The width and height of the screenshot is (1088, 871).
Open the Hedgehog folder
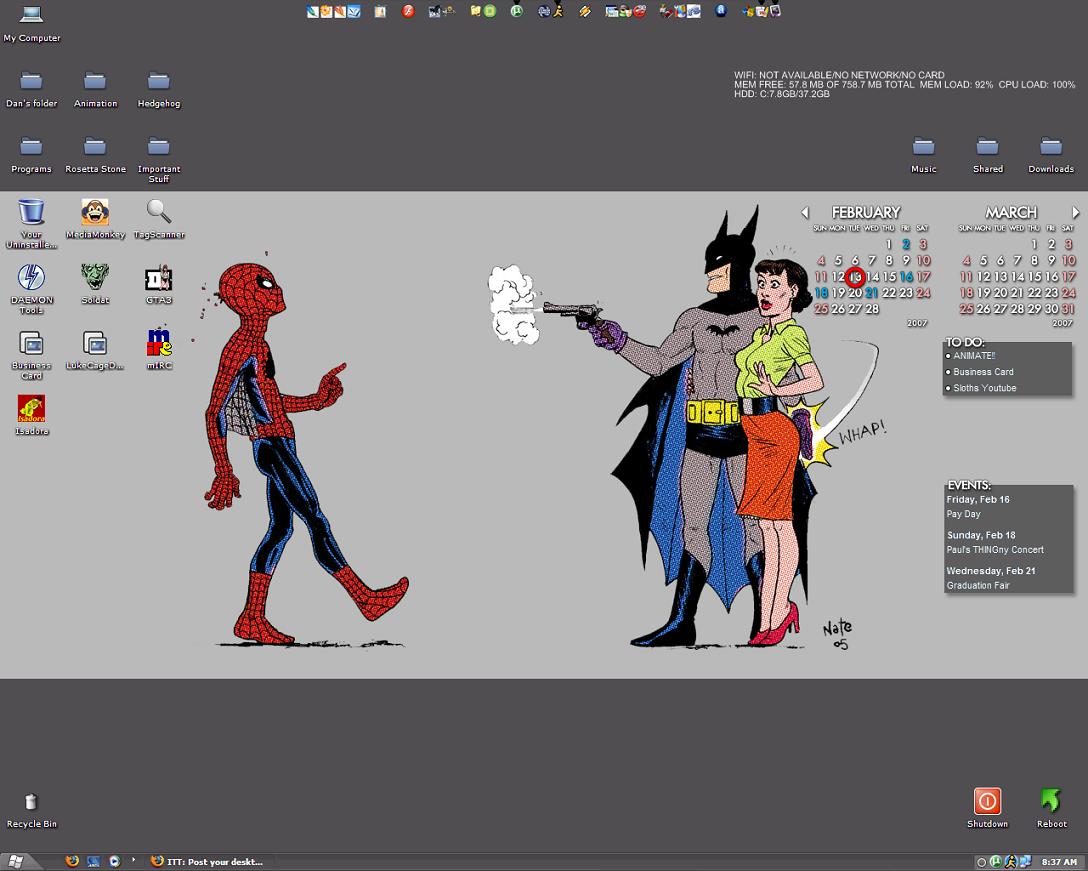(159, 90)
